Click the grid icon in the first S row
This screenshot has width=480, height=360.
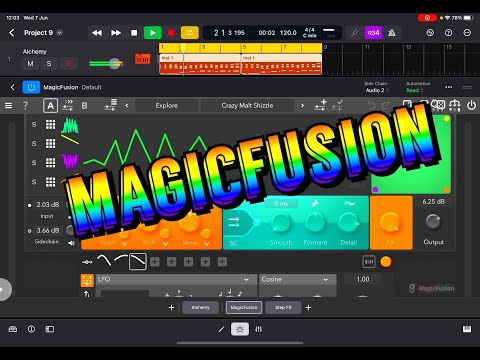pyautogui.click(x=50, y=125)
